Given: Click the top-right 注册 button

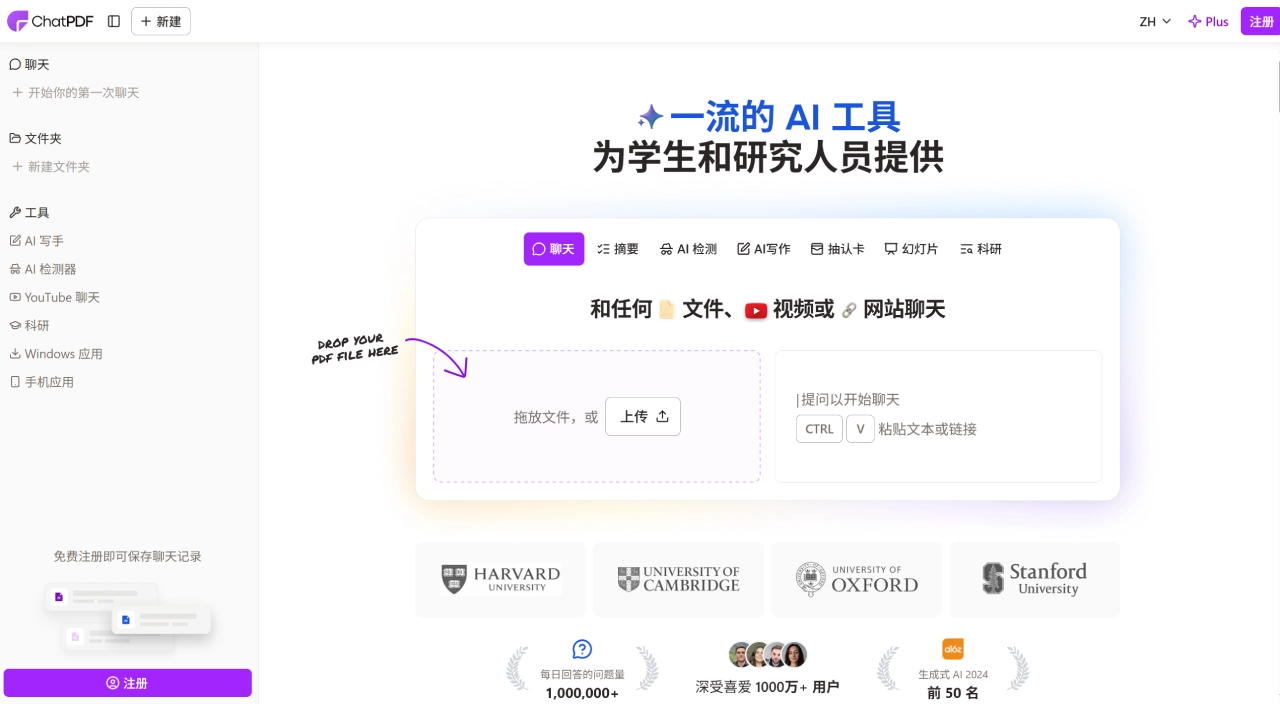Looking at the screenshot, I should (x=1261, y=21).
